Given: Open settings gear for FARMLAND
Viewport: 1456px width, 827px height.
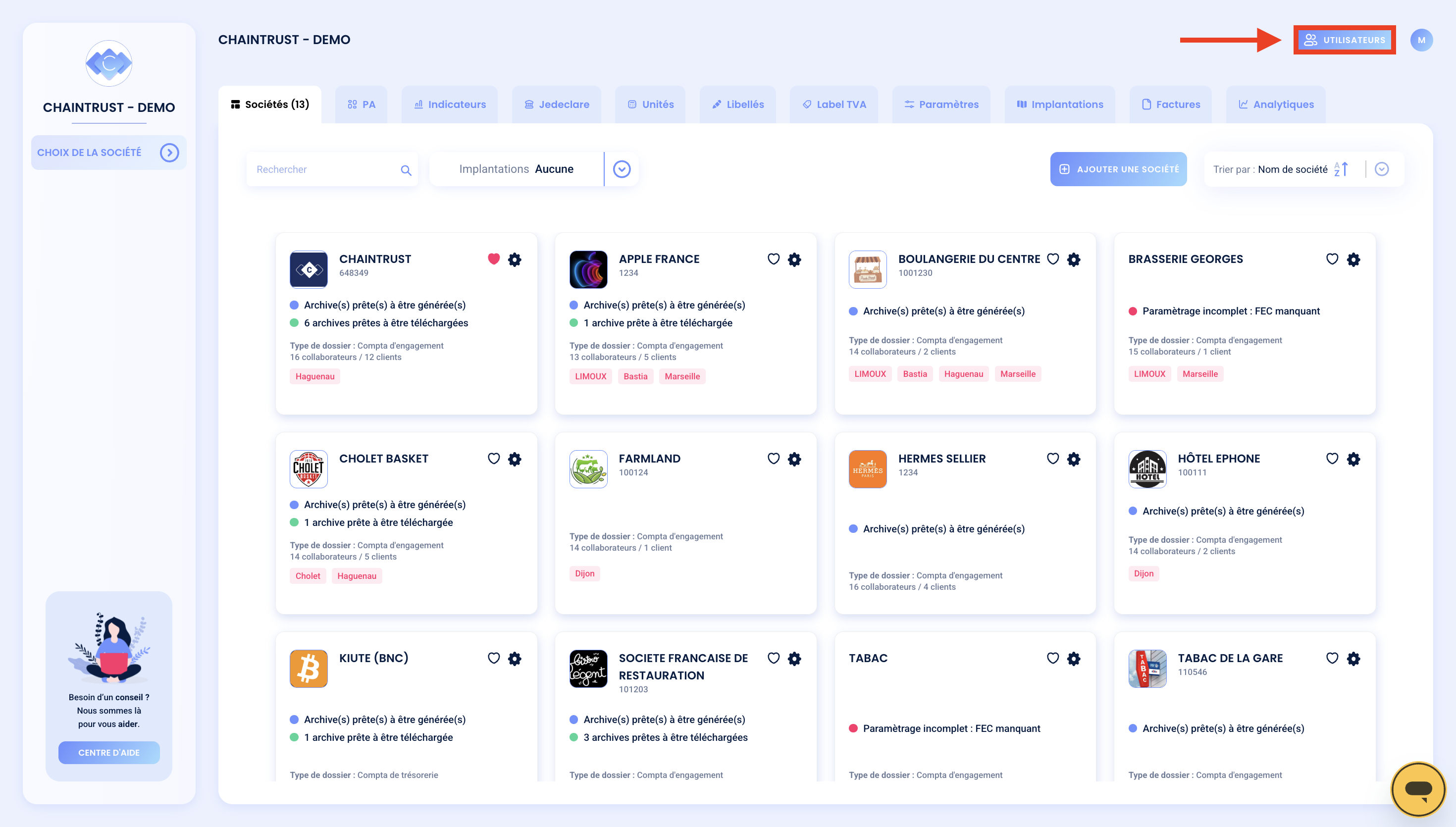Looking at the screenshot, I should [x=794, y=459].
